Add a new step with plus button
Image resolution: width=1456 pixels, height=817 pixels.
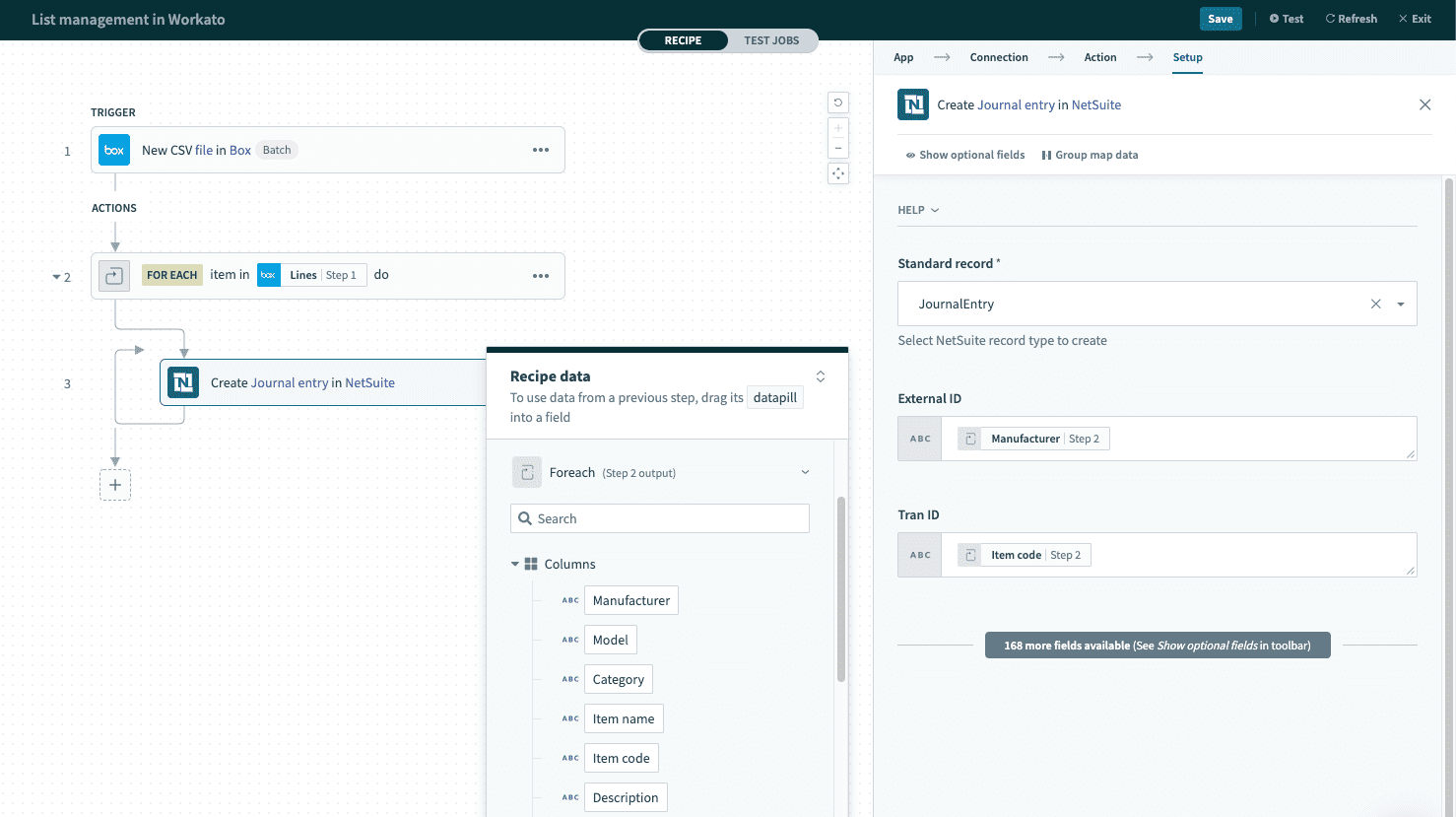(x=115, y=485)
